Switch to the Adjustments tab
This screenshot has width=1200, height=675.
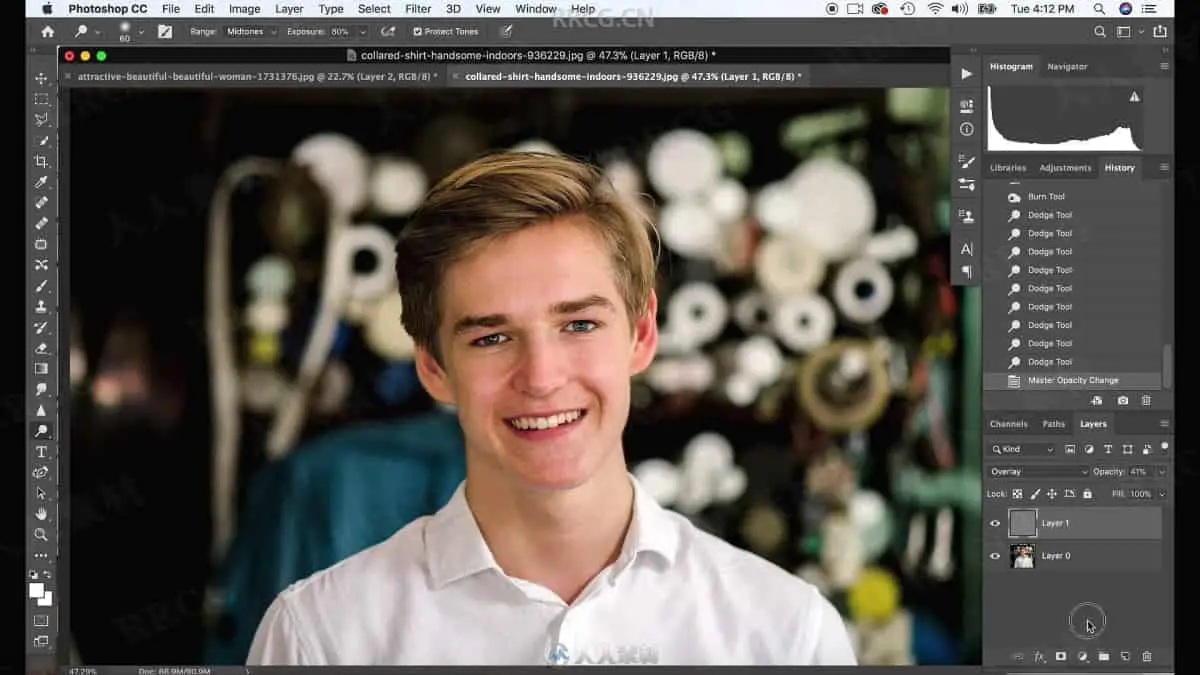(1065, 168)
